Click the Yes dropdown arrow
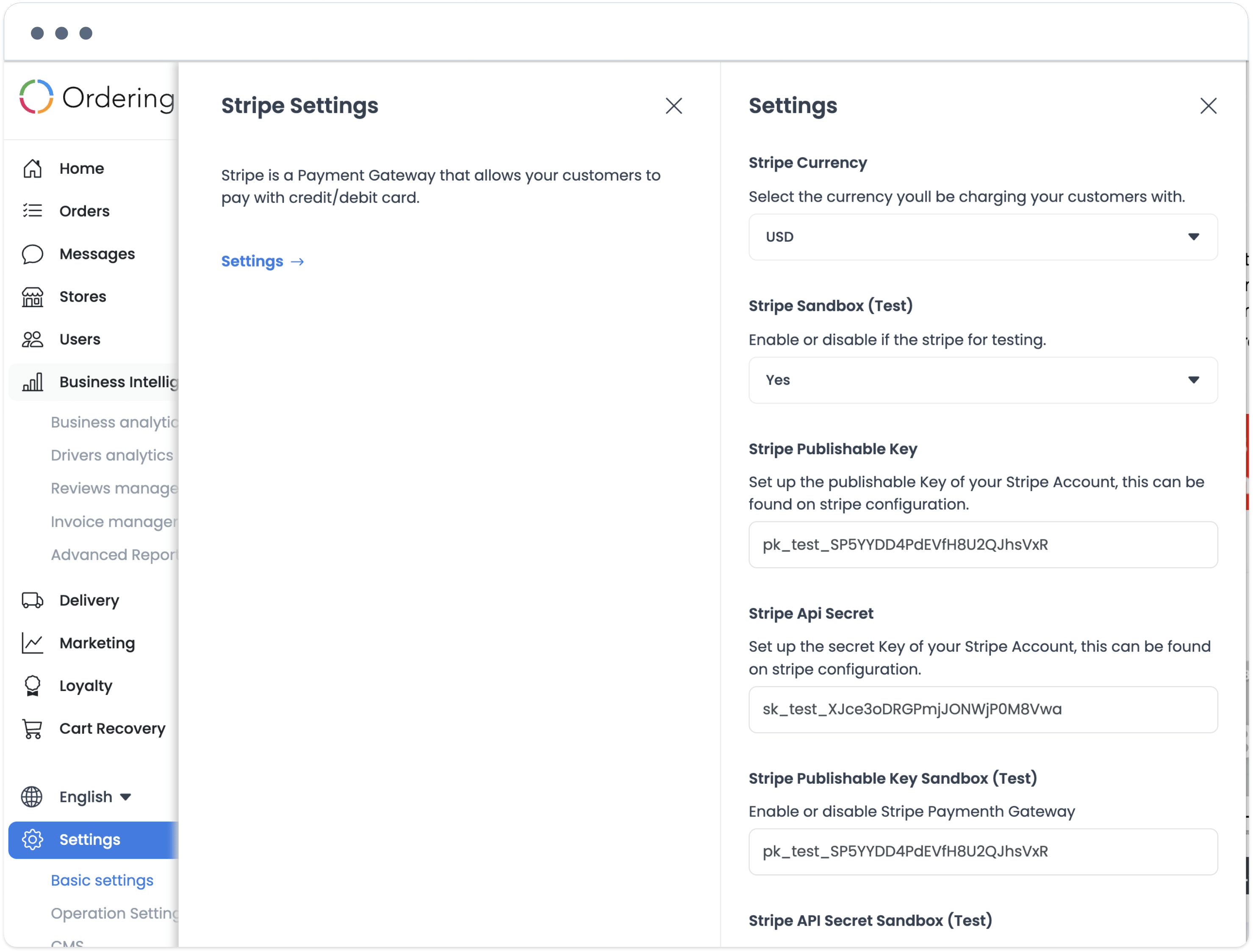 click(x=1194, y=380)
